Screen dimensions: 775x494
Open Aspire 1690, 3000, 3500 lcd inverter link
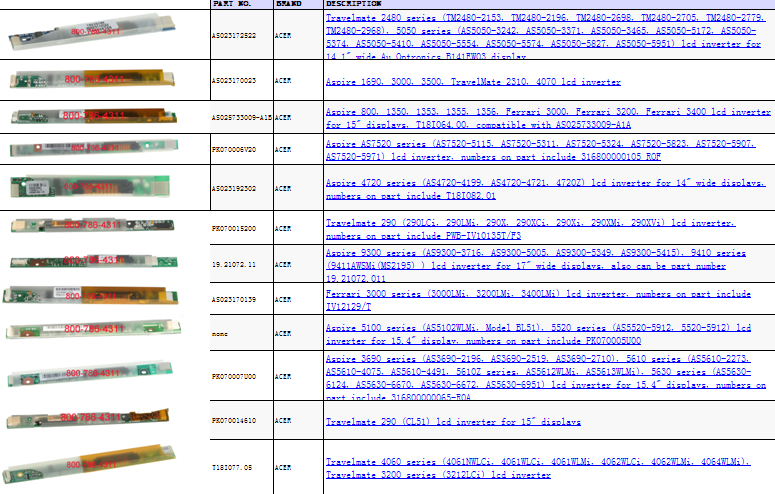tap(473, 82)
